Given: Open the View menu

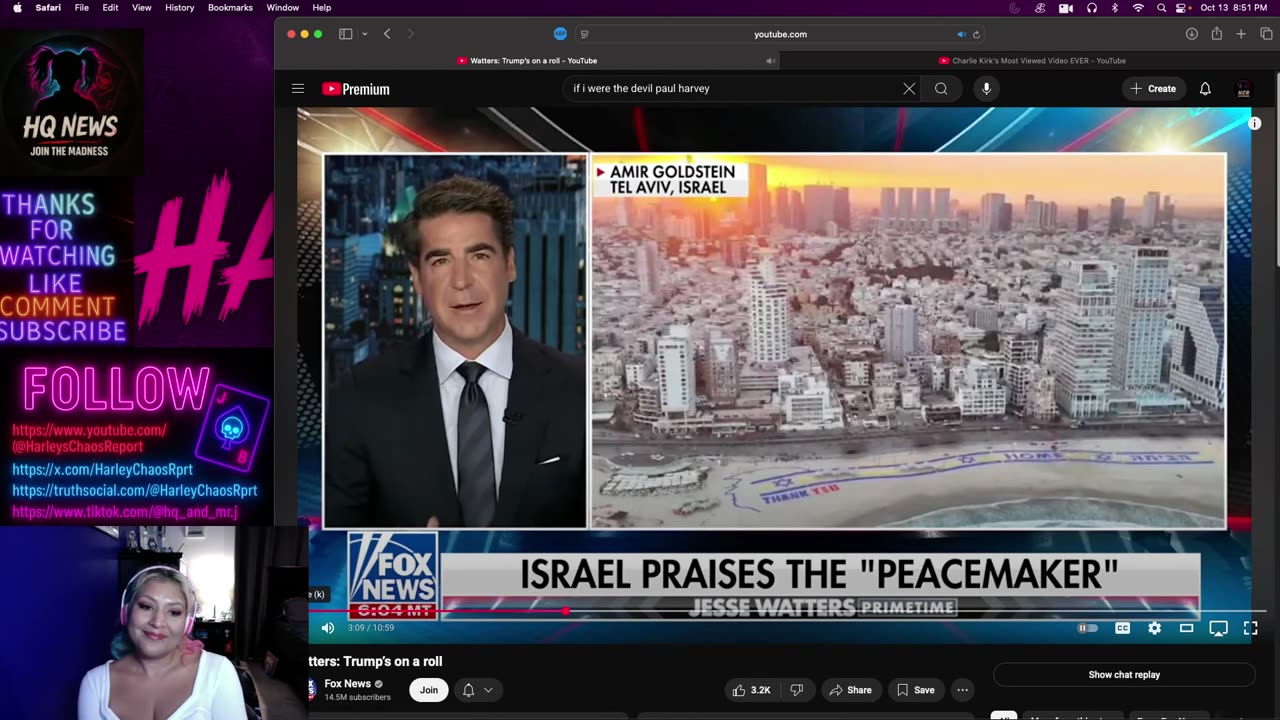Looking at the screenshot, I should click(142, 8).
